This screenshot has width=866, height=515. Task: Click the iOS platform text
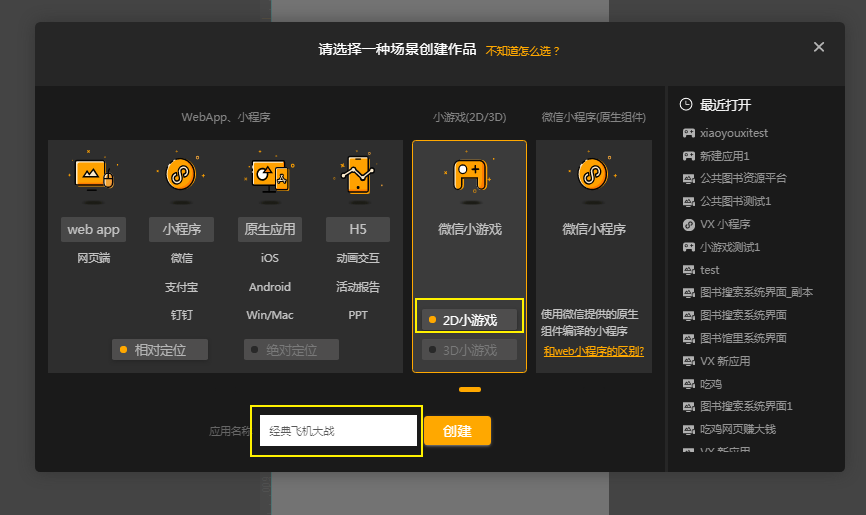[x=270, y=258]
